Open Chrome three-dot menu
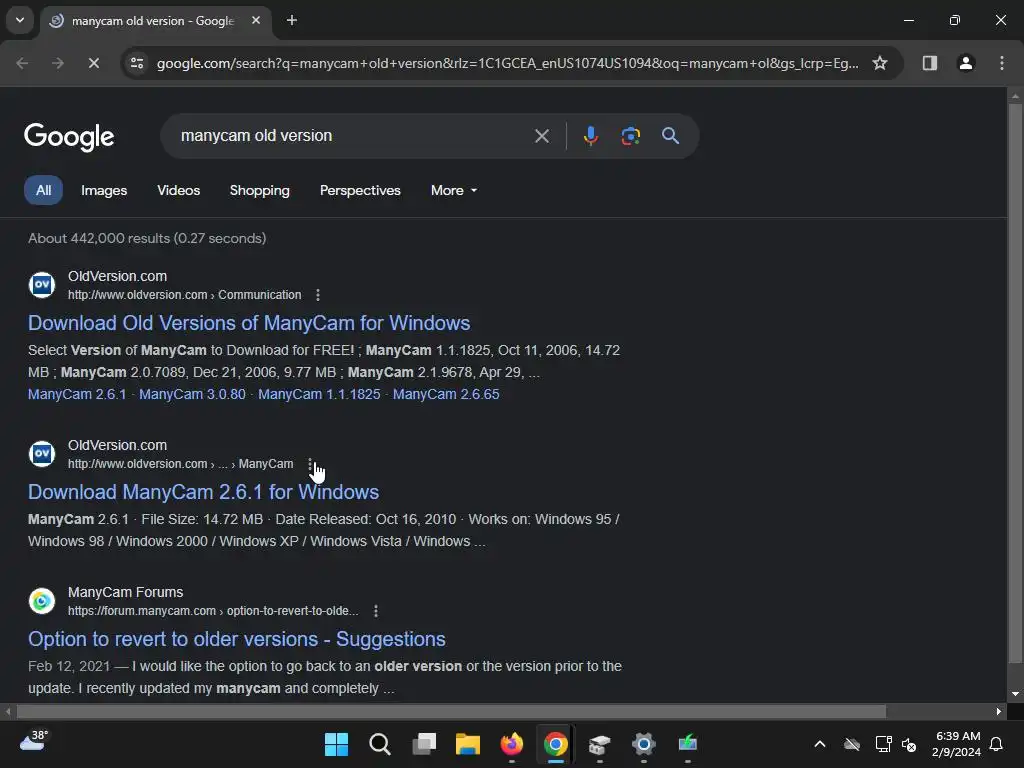1024x768 pixels. coord(1002,63)
